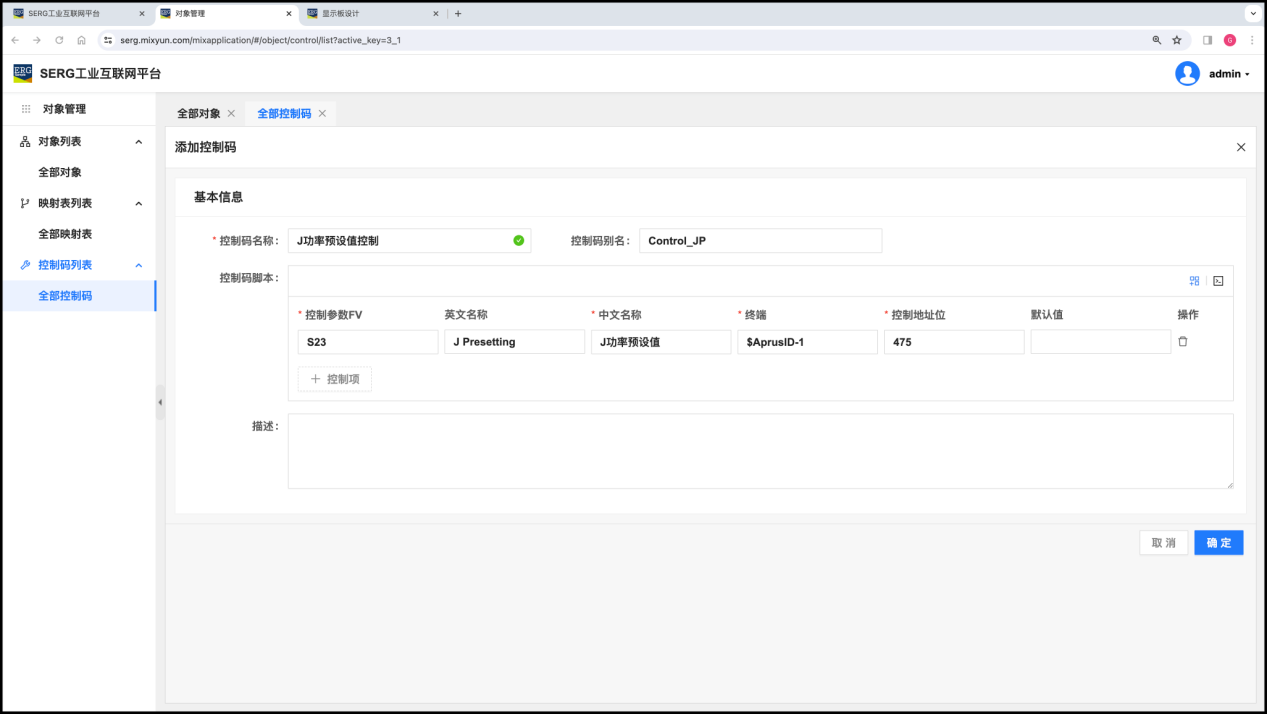Click the 默认值 input field

(1100, 342)
